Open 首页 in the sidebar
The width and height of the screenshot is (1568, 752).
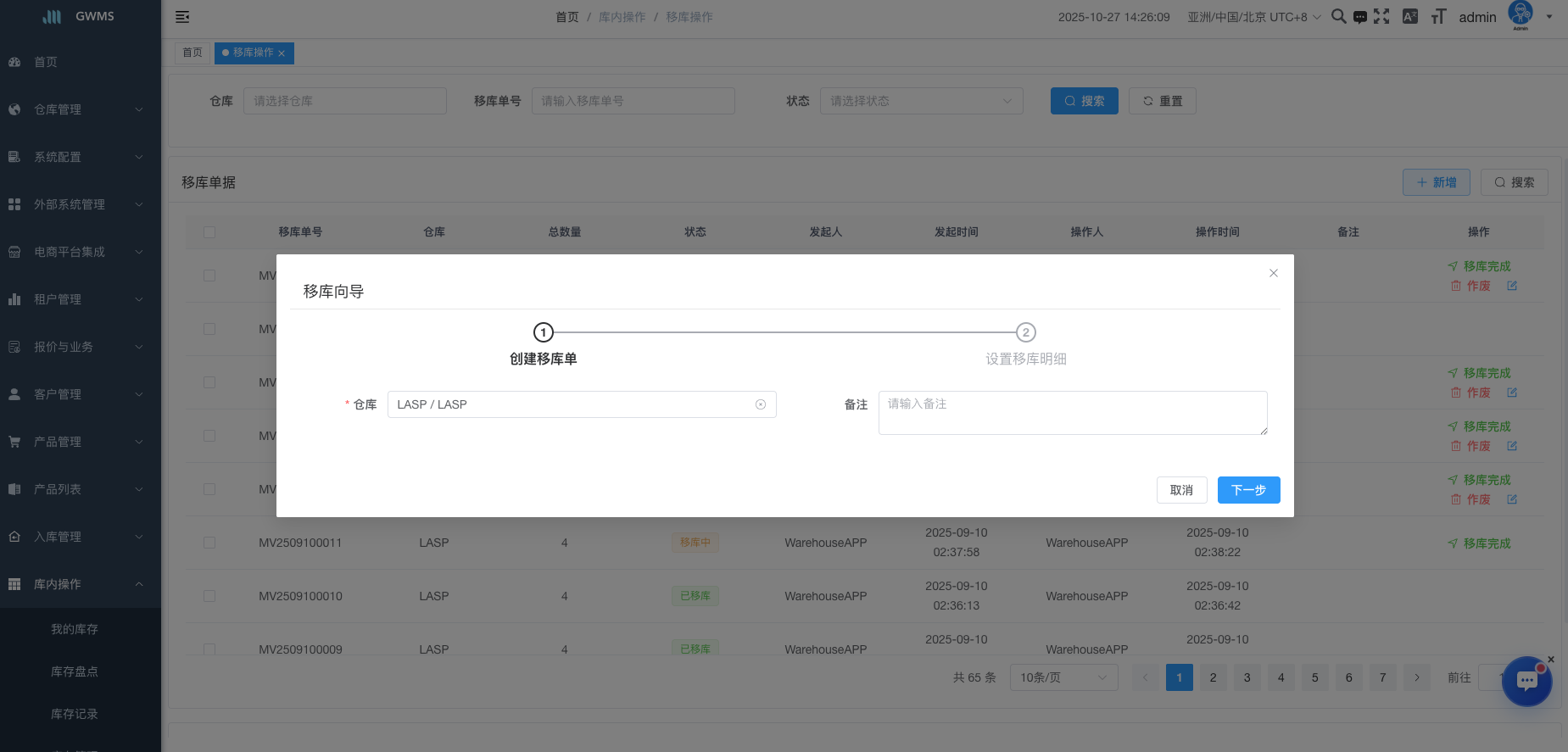coord(81,62)
